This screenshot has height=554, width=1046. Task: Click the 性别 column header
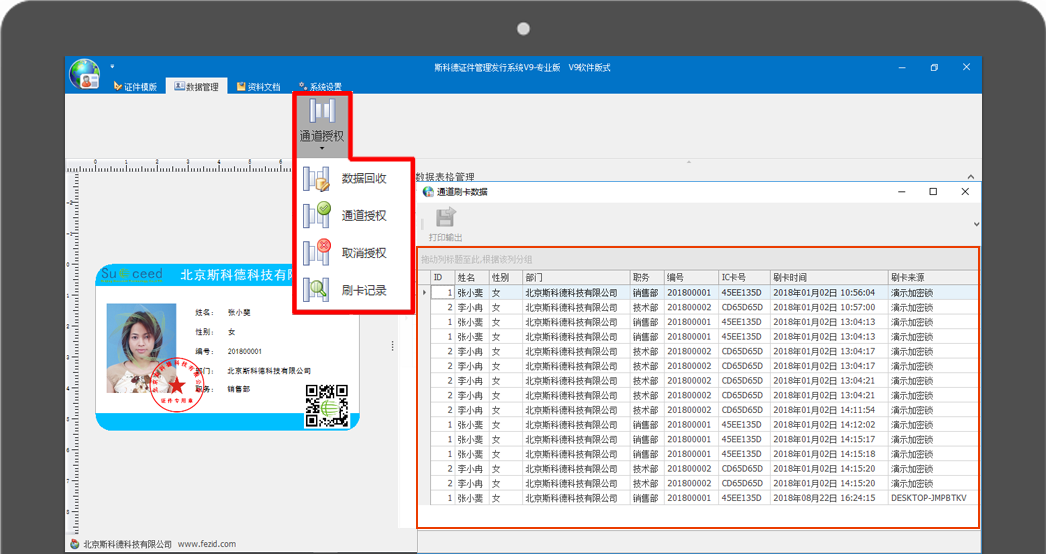(506, 277)
